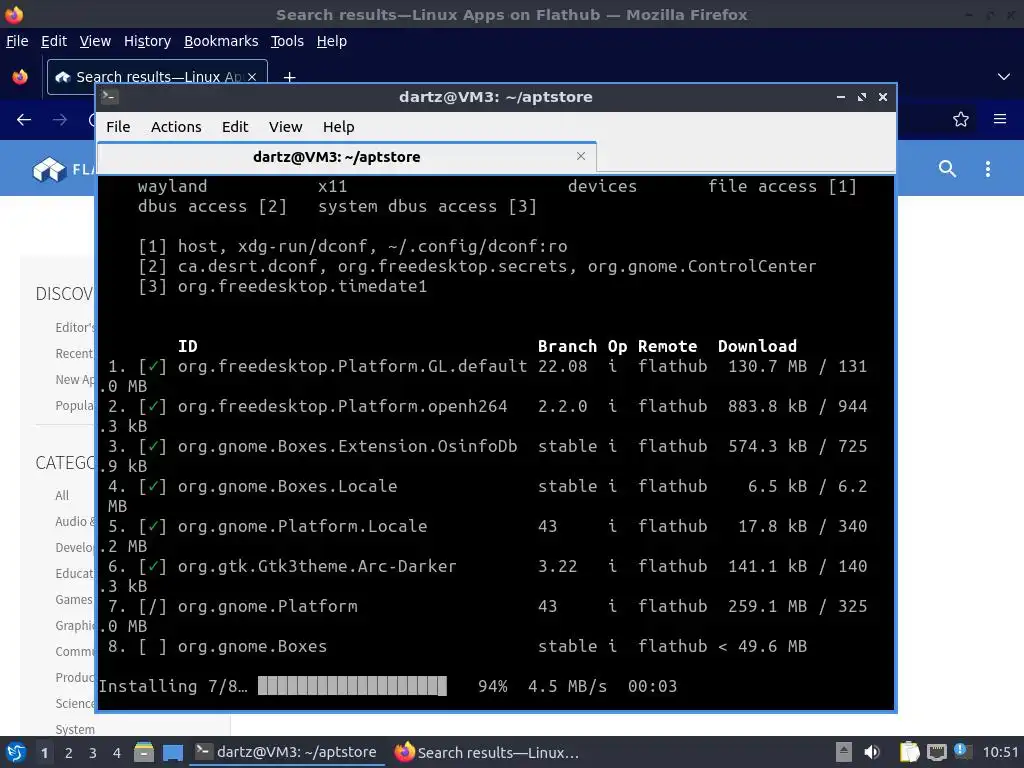Go back in Firefox

pyautogui.click(x=24, y=120)
